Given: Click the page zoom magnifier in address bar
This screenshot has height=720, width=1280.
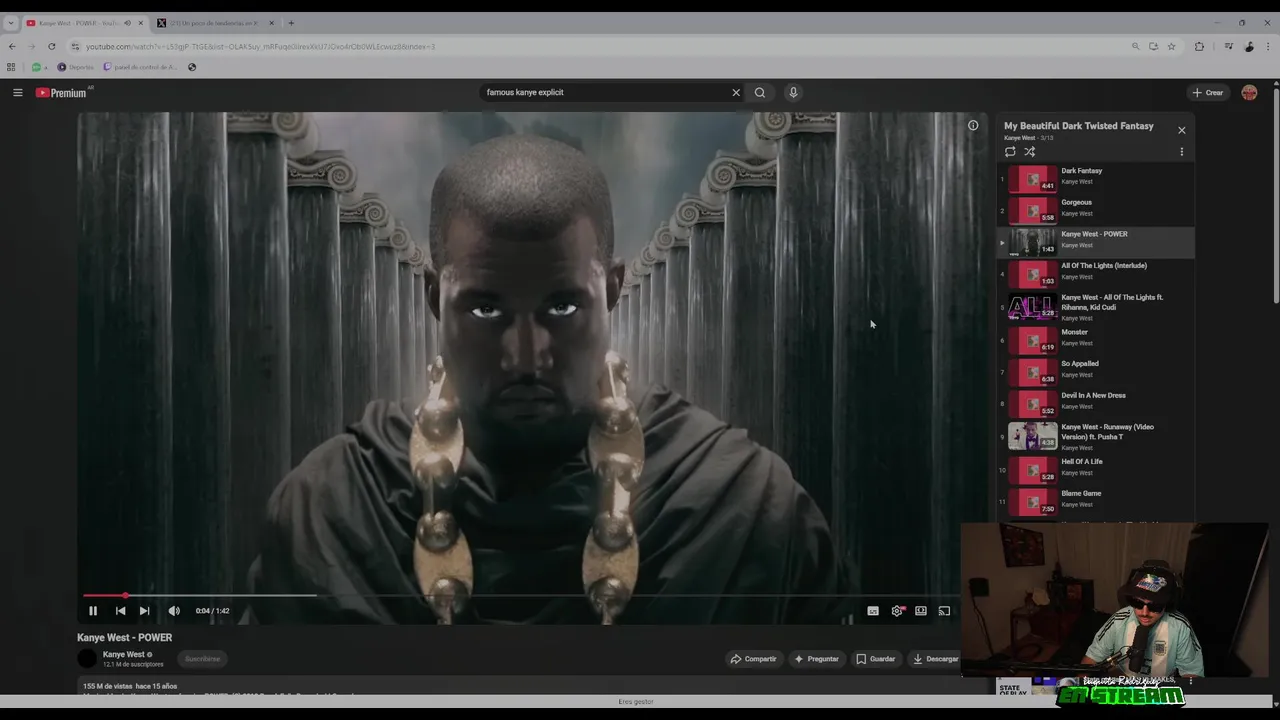Looking at the screenshot, I should tap(1135, 46).
